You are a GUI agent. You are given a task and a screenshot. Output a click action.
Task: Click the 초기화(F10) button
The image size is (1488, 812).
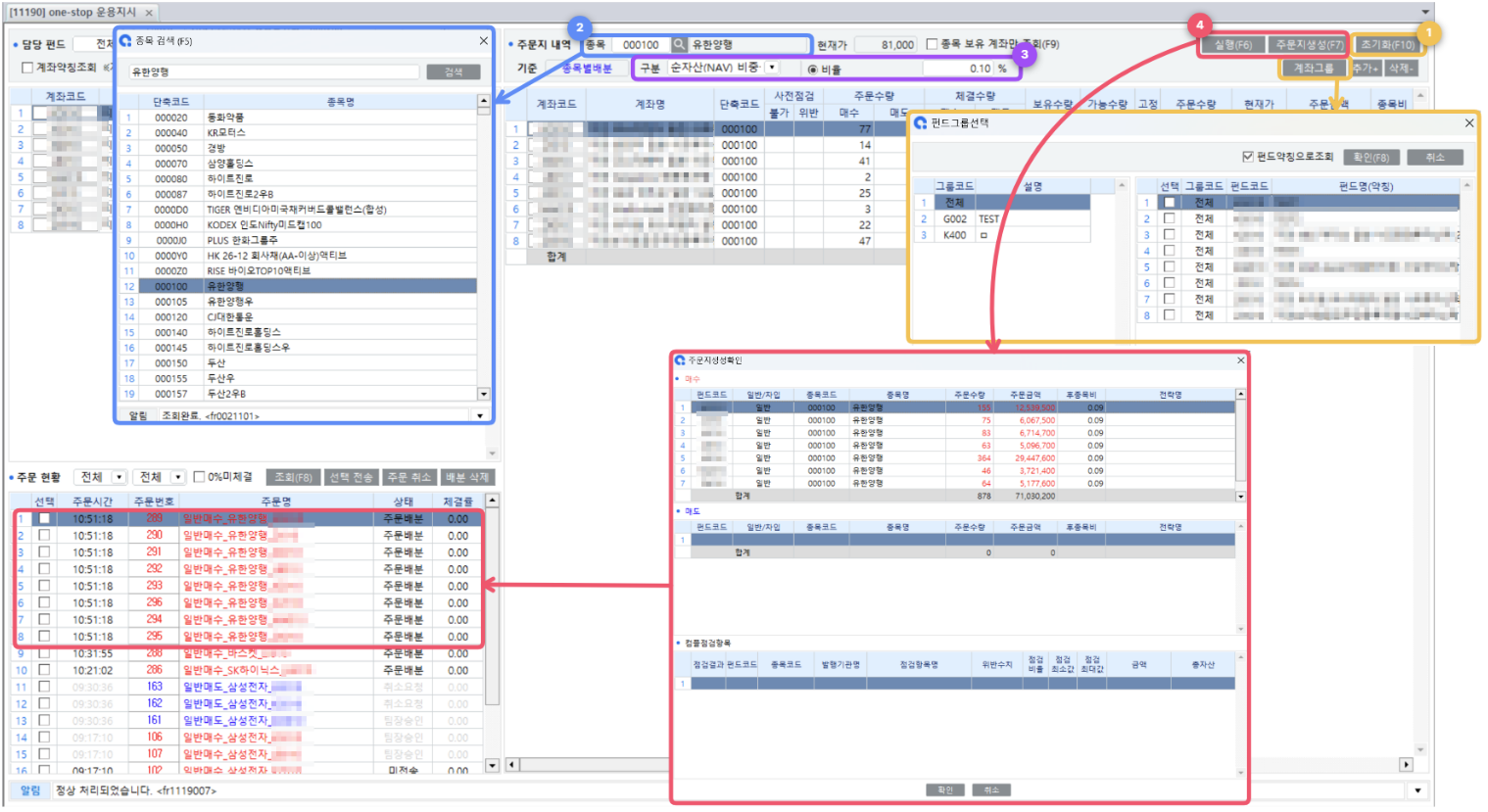1387,45
